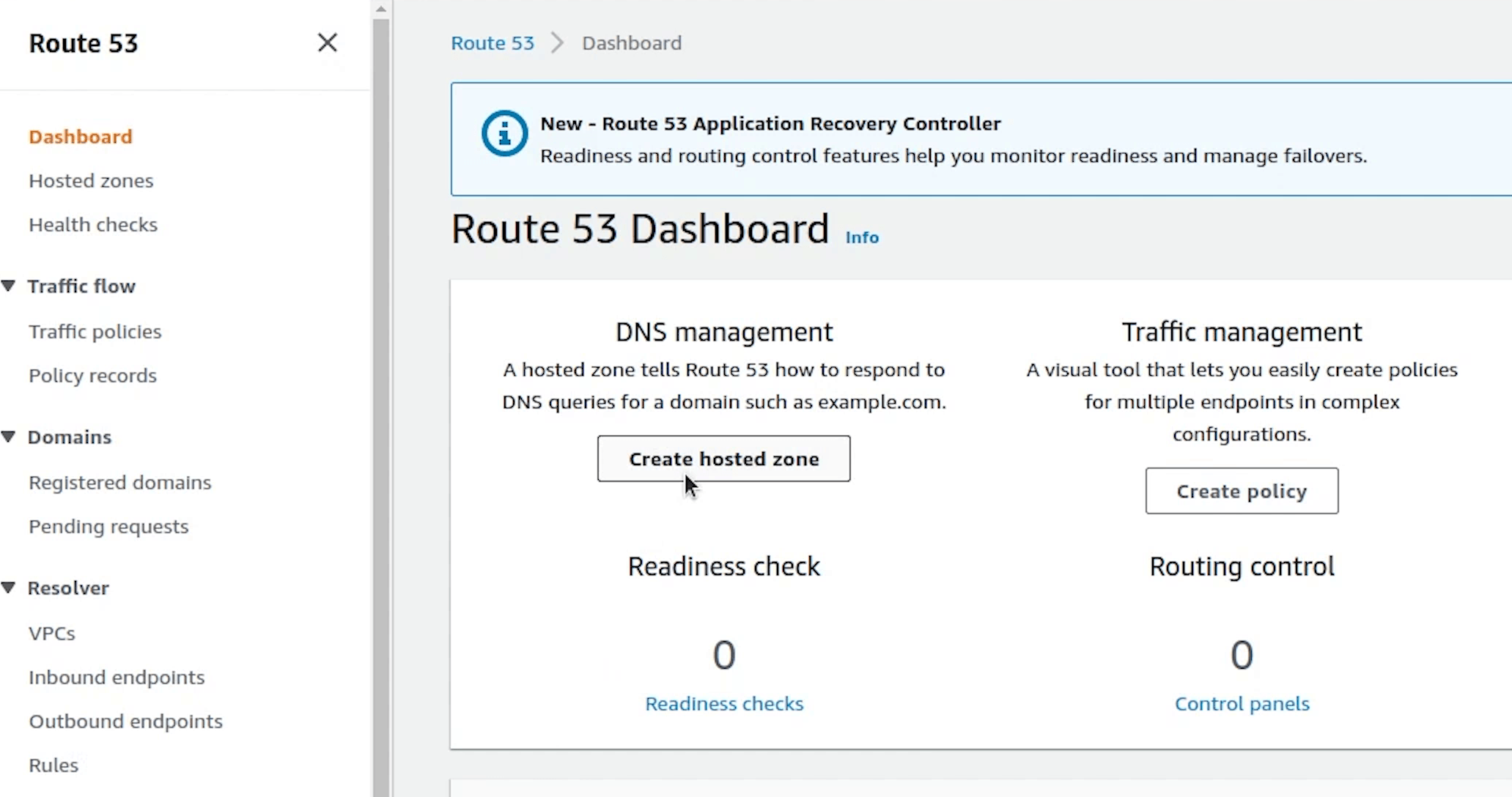
Task: Collapse the Domains section arrow
Action: 9,437
